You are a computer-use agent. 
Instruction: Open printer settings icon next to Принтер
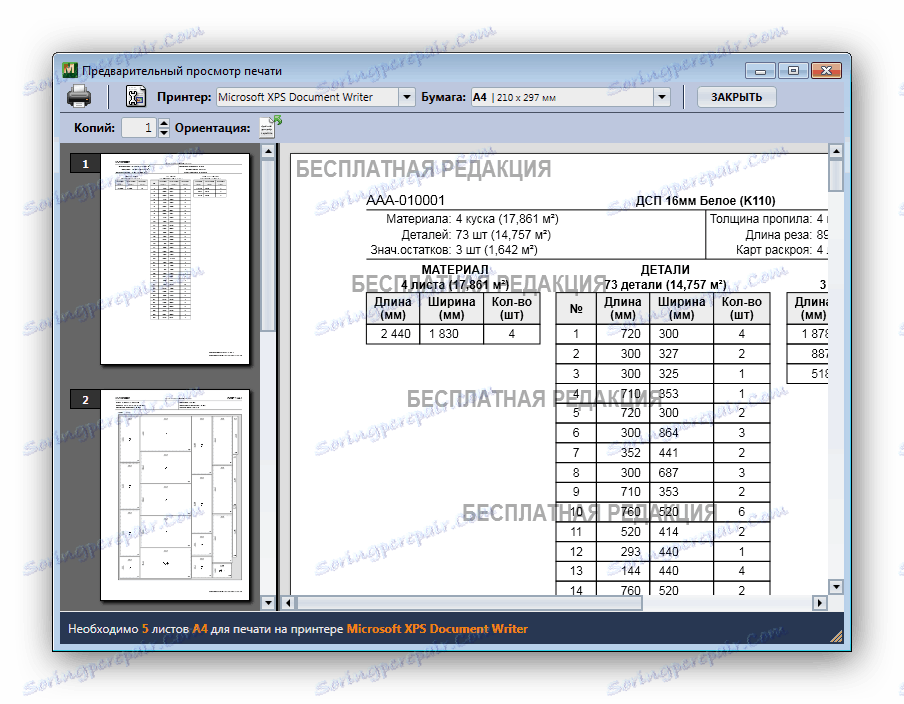(136, 97)
